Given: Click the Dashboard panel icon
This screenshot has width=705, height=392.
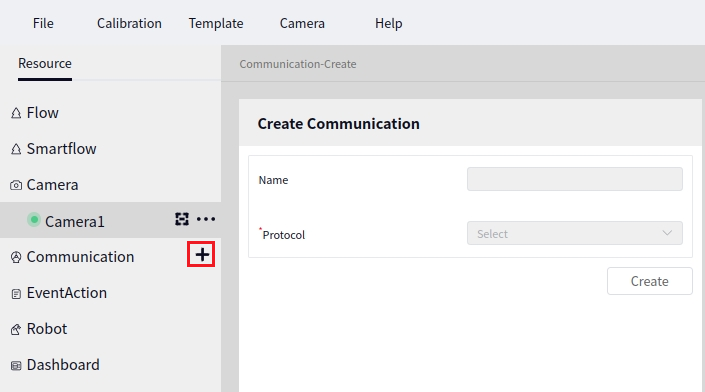Looking at the screenshot, I should 16,366.
